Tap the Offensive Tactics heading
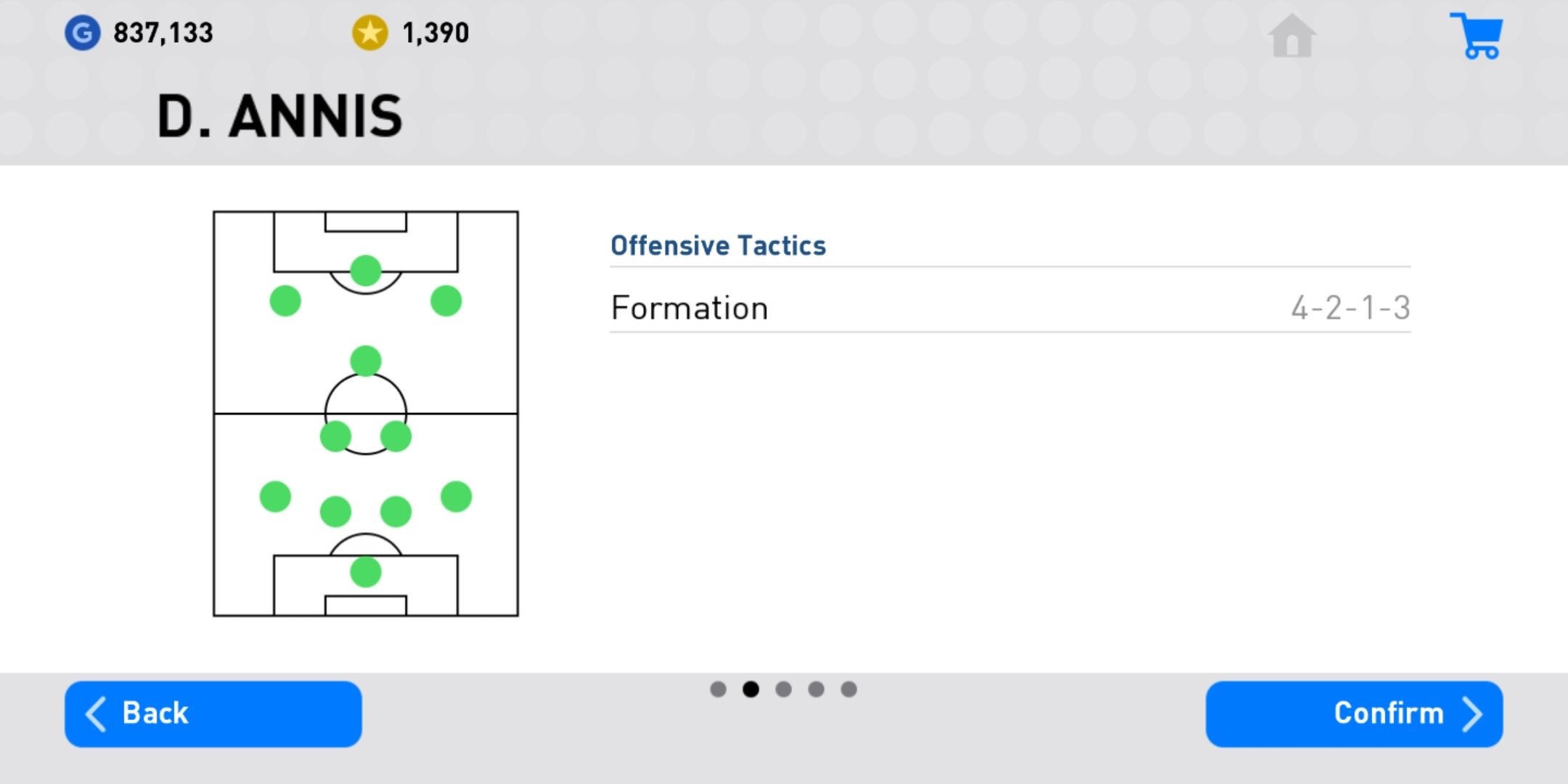This screenshot has width=1568, height=784. (718, 245)
